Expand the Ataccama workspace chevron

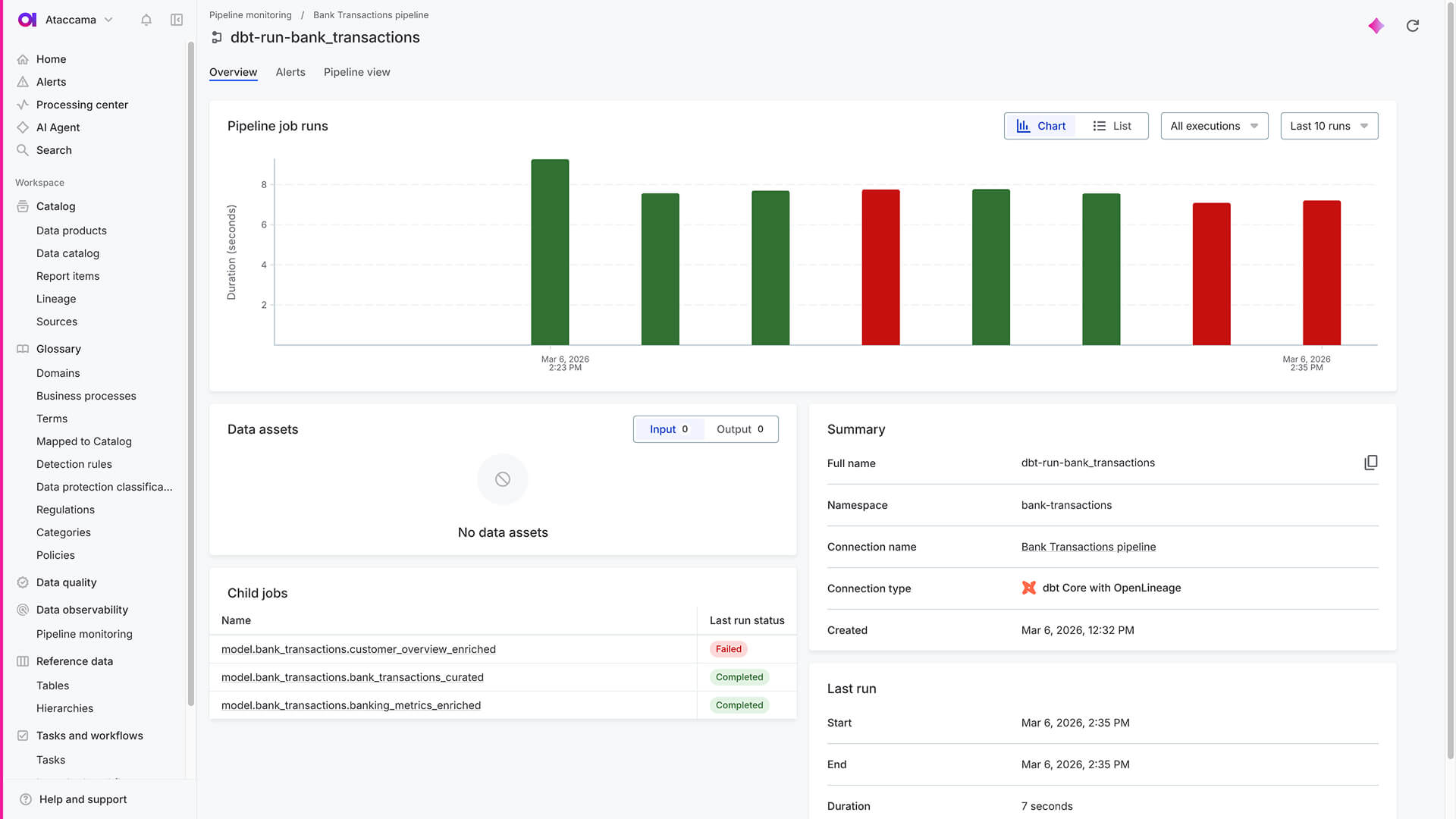coord(108,20)
